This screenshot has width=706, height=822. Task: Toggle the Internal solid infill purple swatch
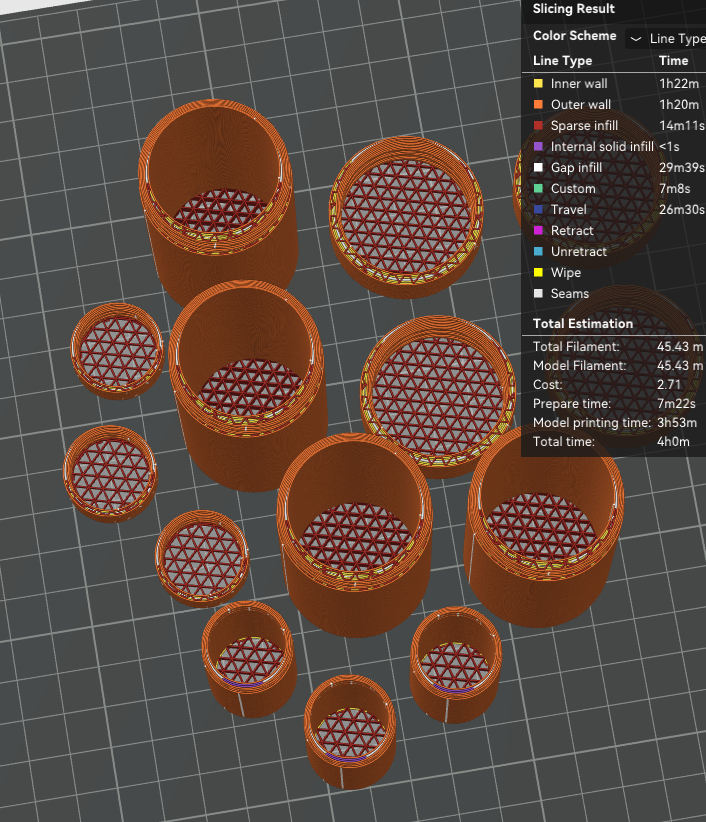click(x=538, y=146)
